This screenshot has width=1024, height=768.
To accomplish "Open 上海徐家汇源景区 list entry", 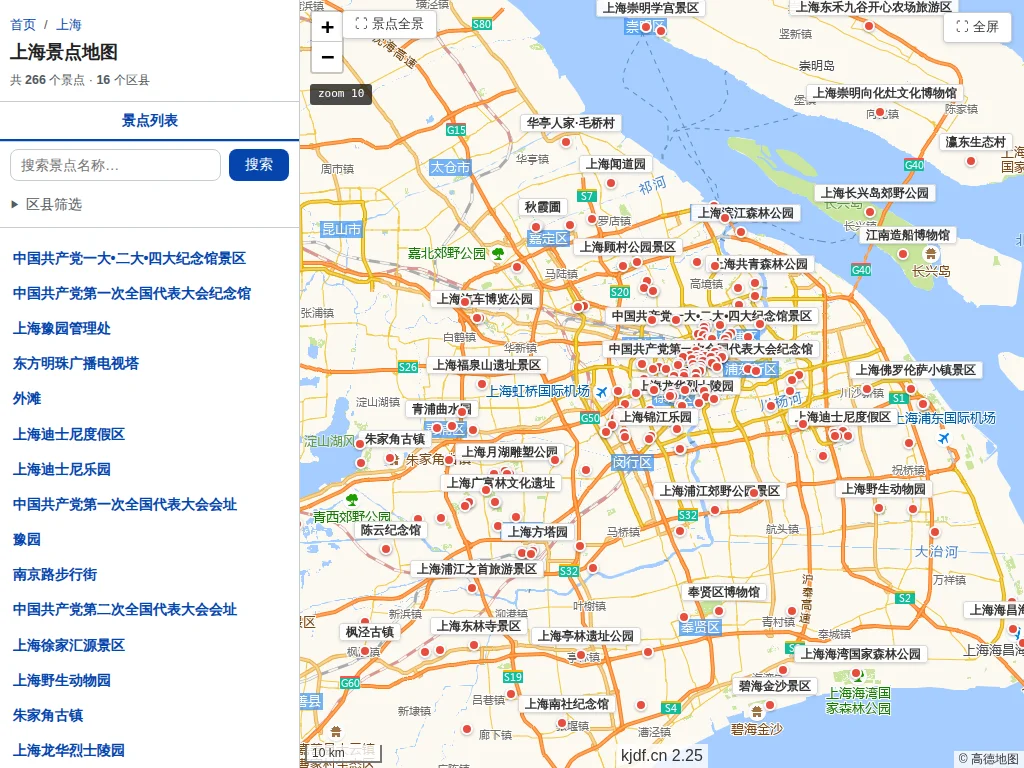I will pos(69,645).
